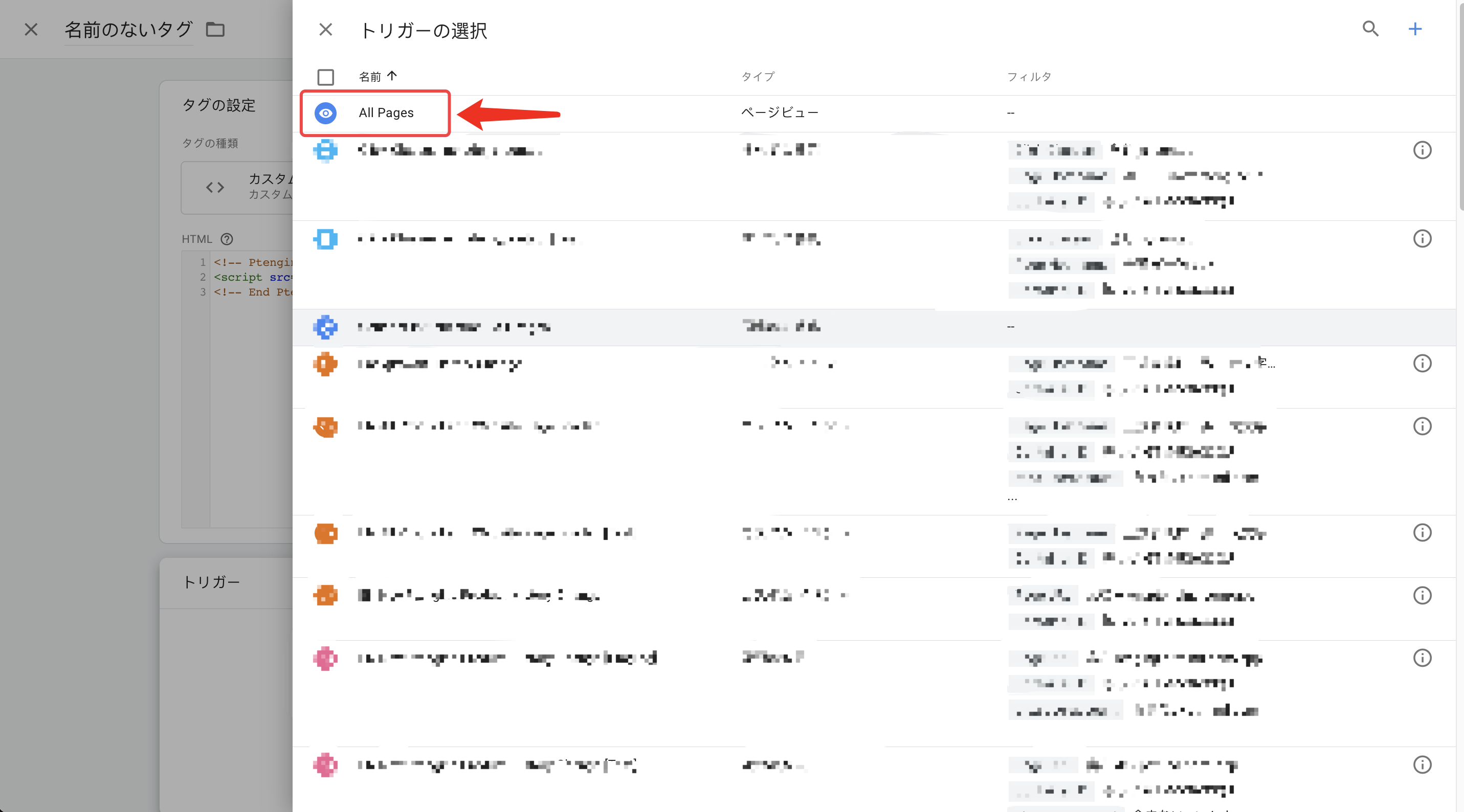This screenshot has height=812, width=1464.
Task: Show info for the third trigger row
Action: 1422,239
